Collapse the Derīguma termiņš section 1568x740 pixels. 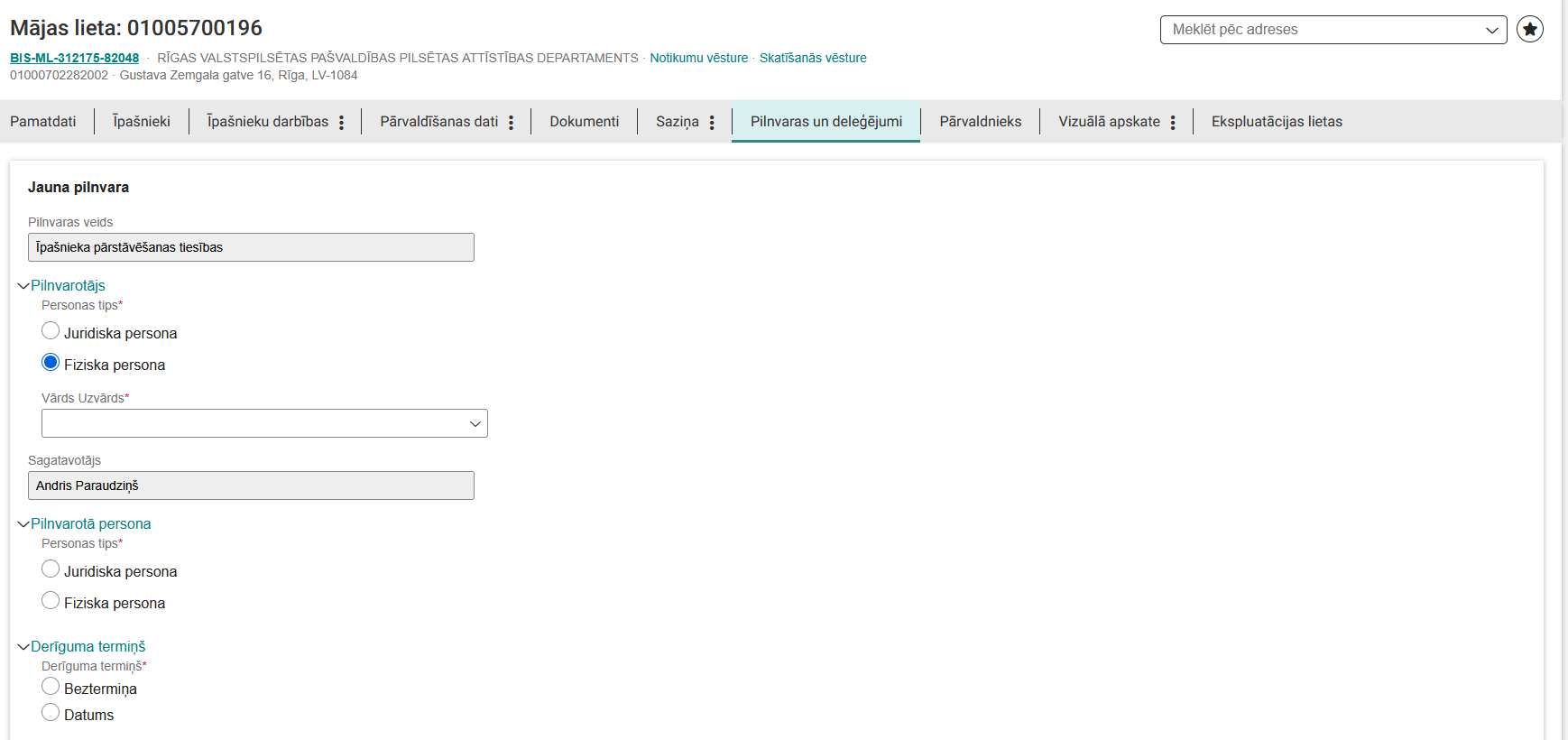coord(23,647)
